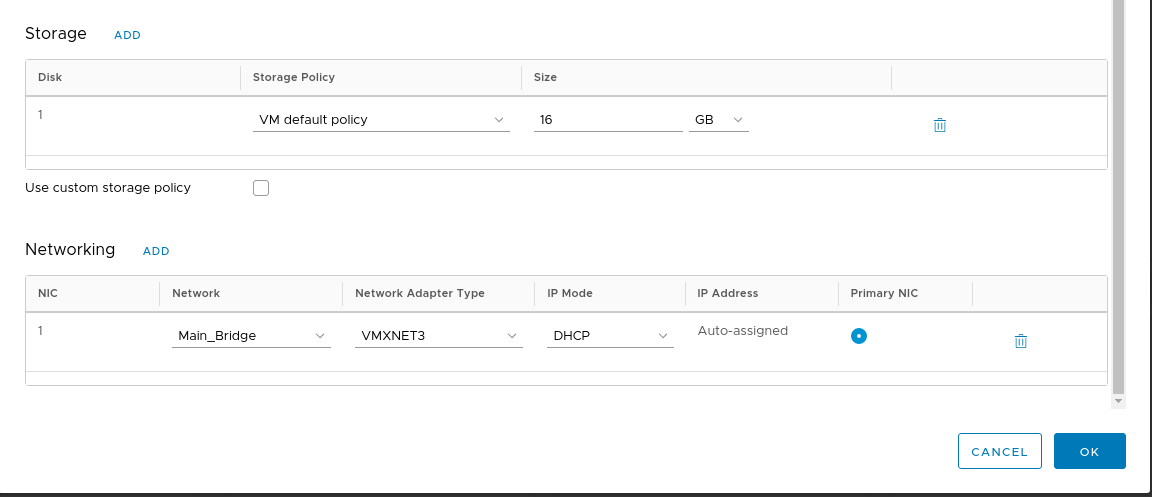This screenshot has width=1152, height=497.
Task: Confirm with the OK button
Action: click(x=1089, y=451)
